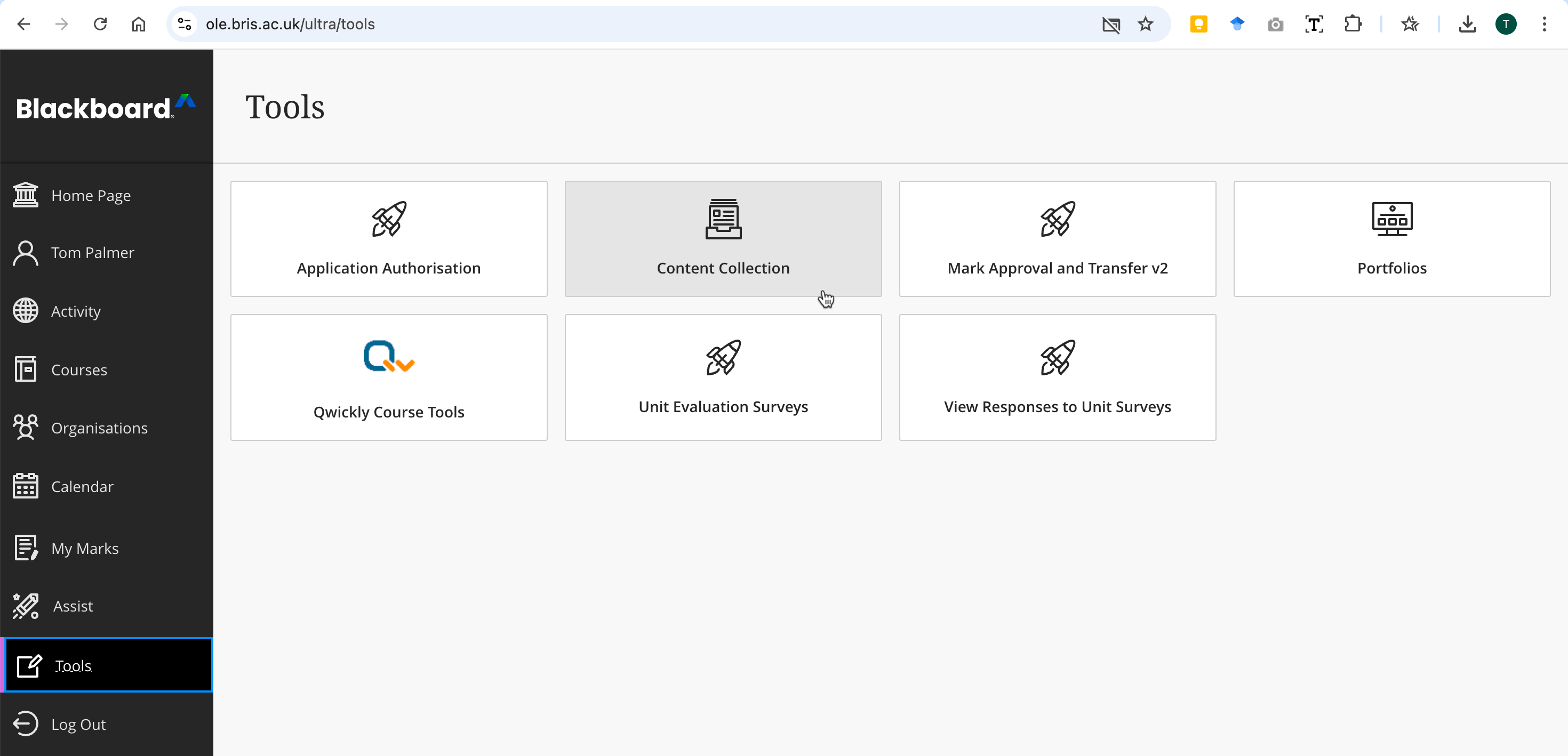Open Mark Approval and Transfer v2
This screenshot has width=1568, height=756.
1057,239
